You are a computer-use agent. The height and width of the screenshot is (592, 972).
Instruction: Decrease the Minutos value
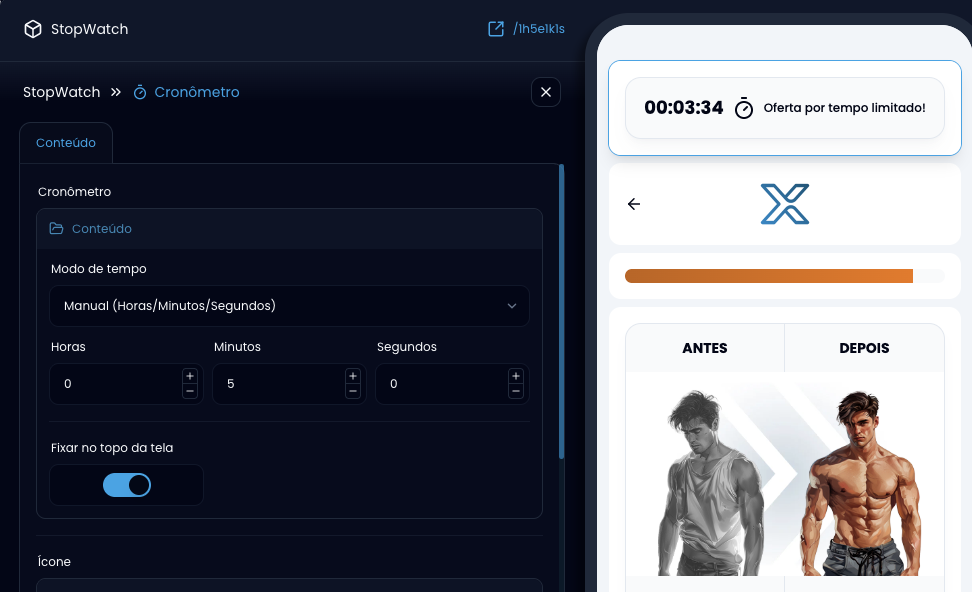(353, 391)
